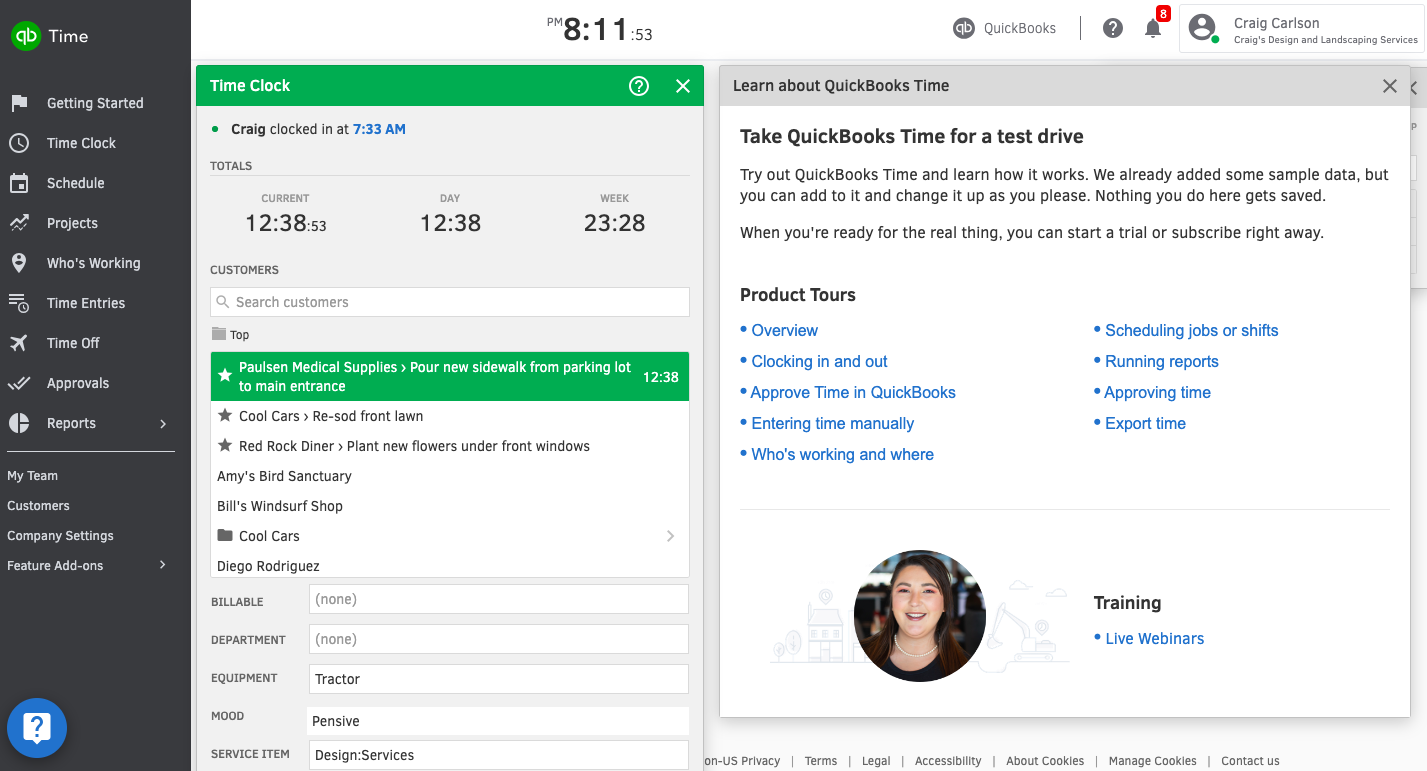
Task: Go to Schedule in sidebar
Action: tap(76, 183)
